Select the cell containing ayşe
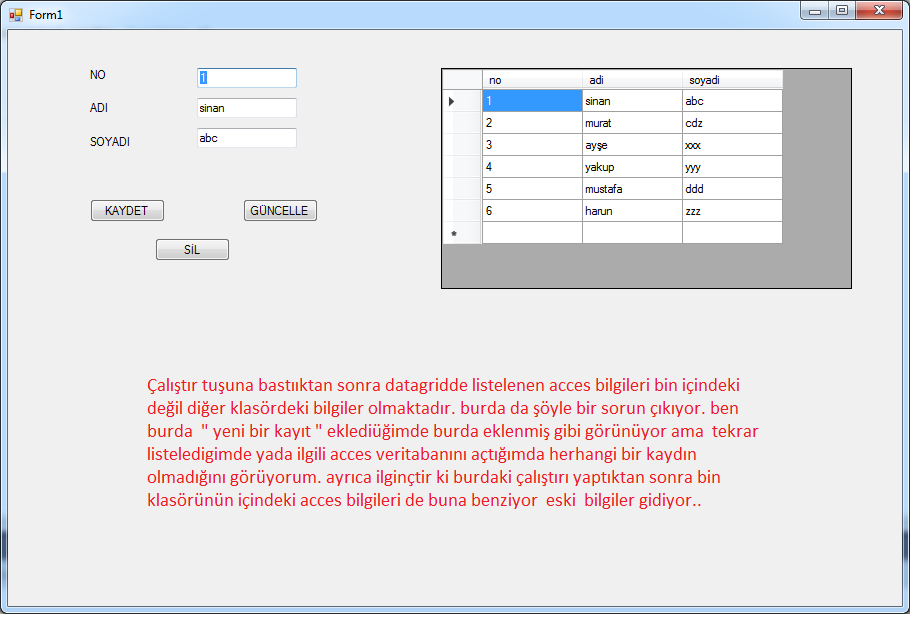 [631, 145]
